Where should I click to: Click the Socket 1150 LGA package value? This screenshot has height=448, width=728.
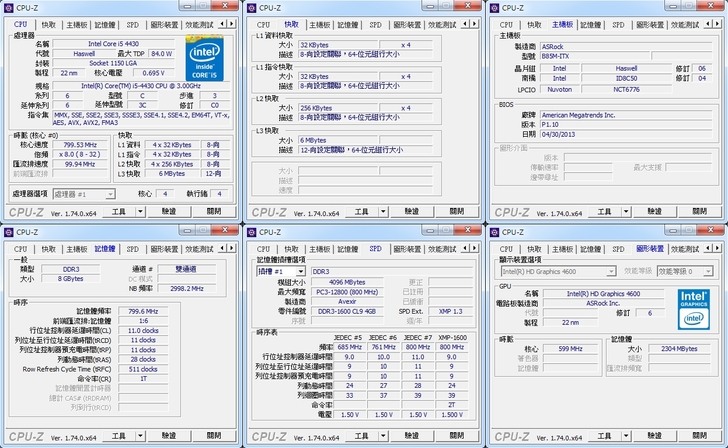tap(114, 63)
